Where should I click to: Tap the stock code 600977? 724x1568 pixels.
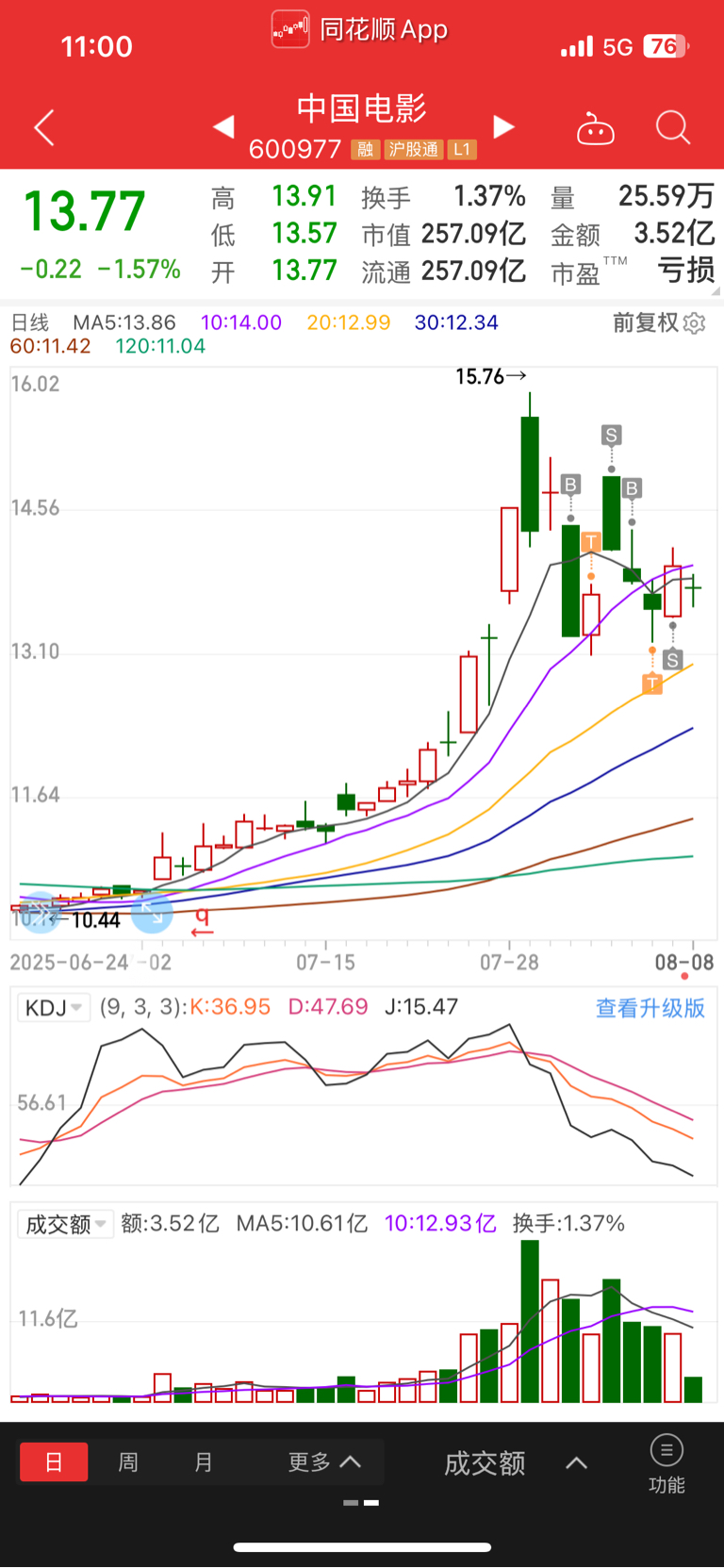click(295, 150)
